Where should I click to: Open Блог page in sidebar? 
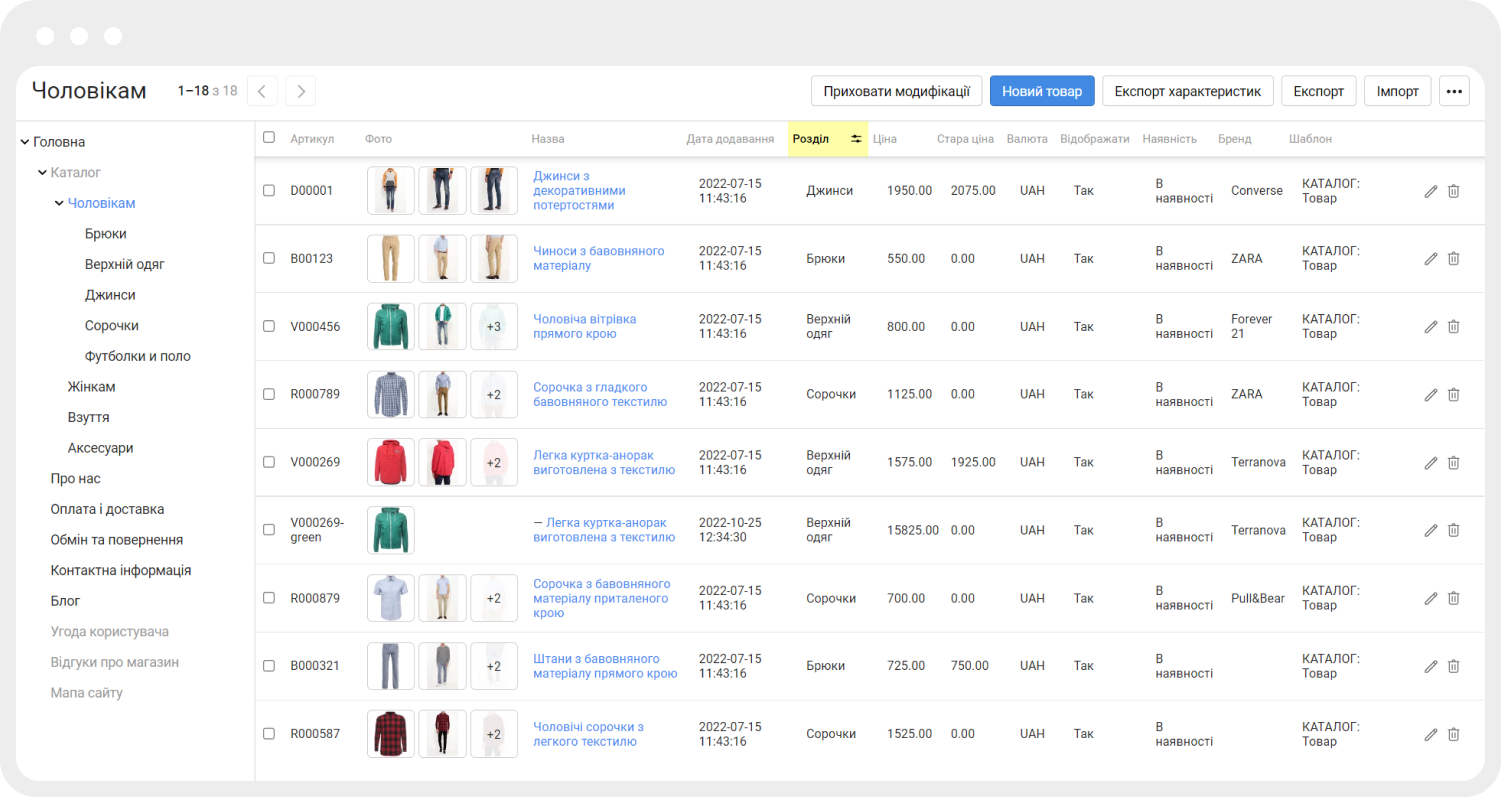[x=65, y=601]
